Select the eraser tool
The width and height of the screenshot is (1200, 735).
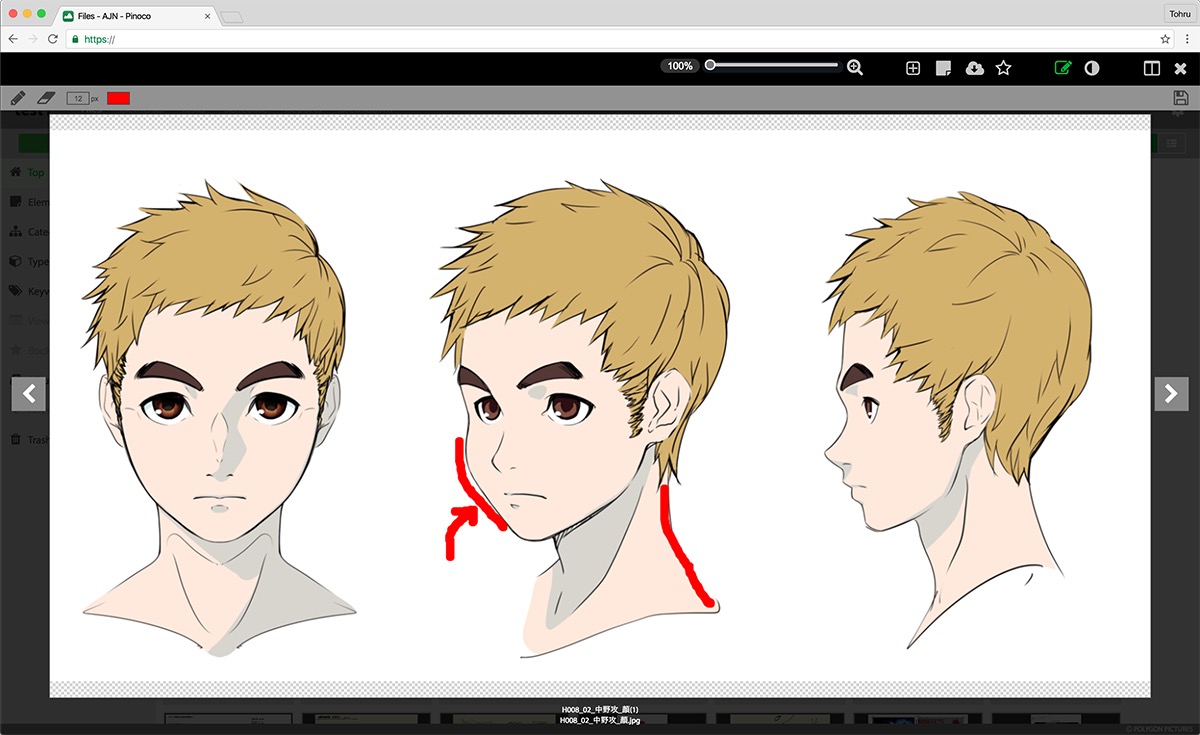point(46,98)
